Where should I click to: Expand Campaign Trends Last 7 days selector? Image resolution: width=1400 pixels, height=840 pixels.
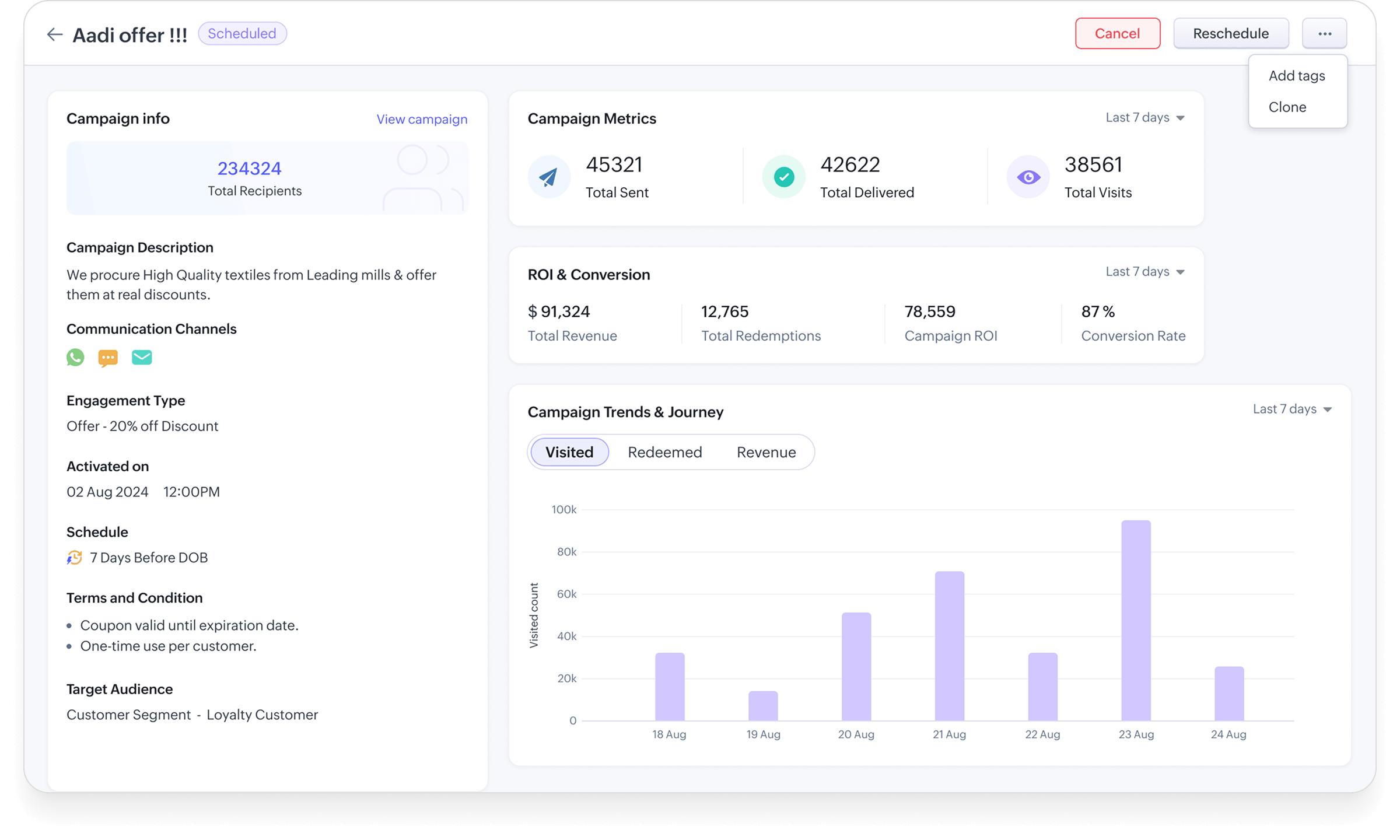point(1291,409)
